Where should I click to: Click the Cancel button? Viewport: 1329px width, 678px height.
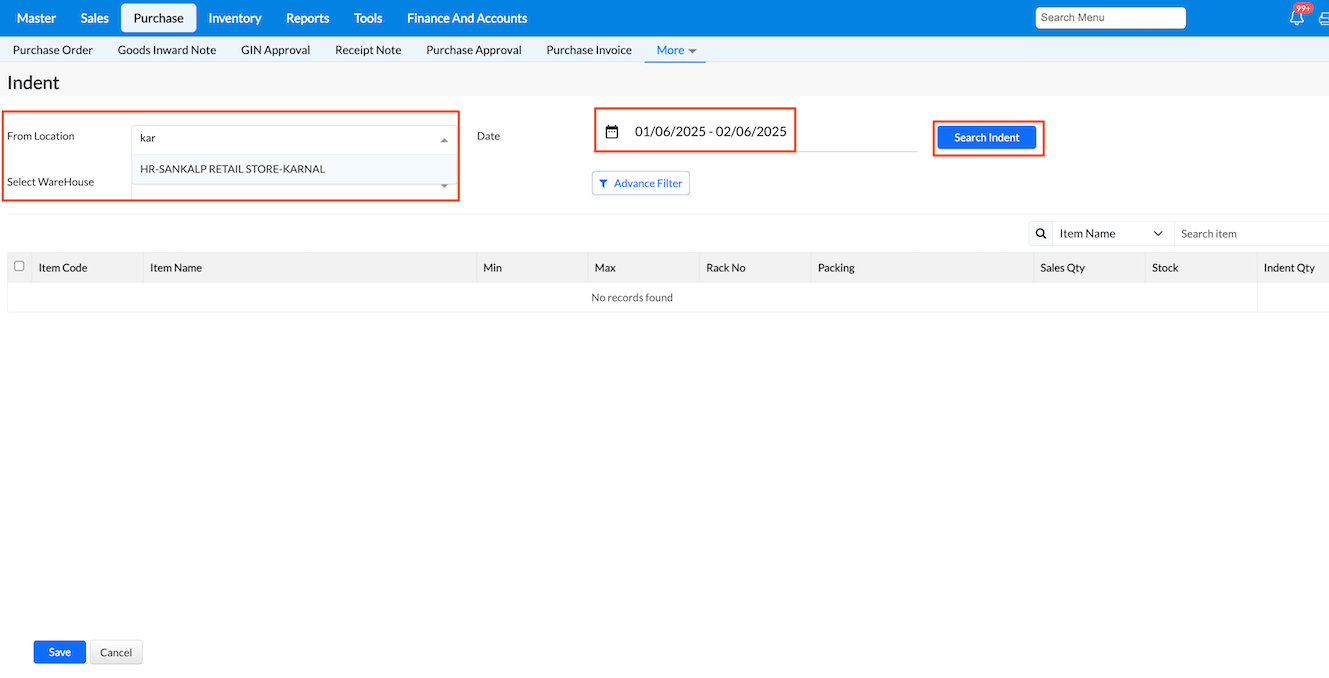pos(116,652)
